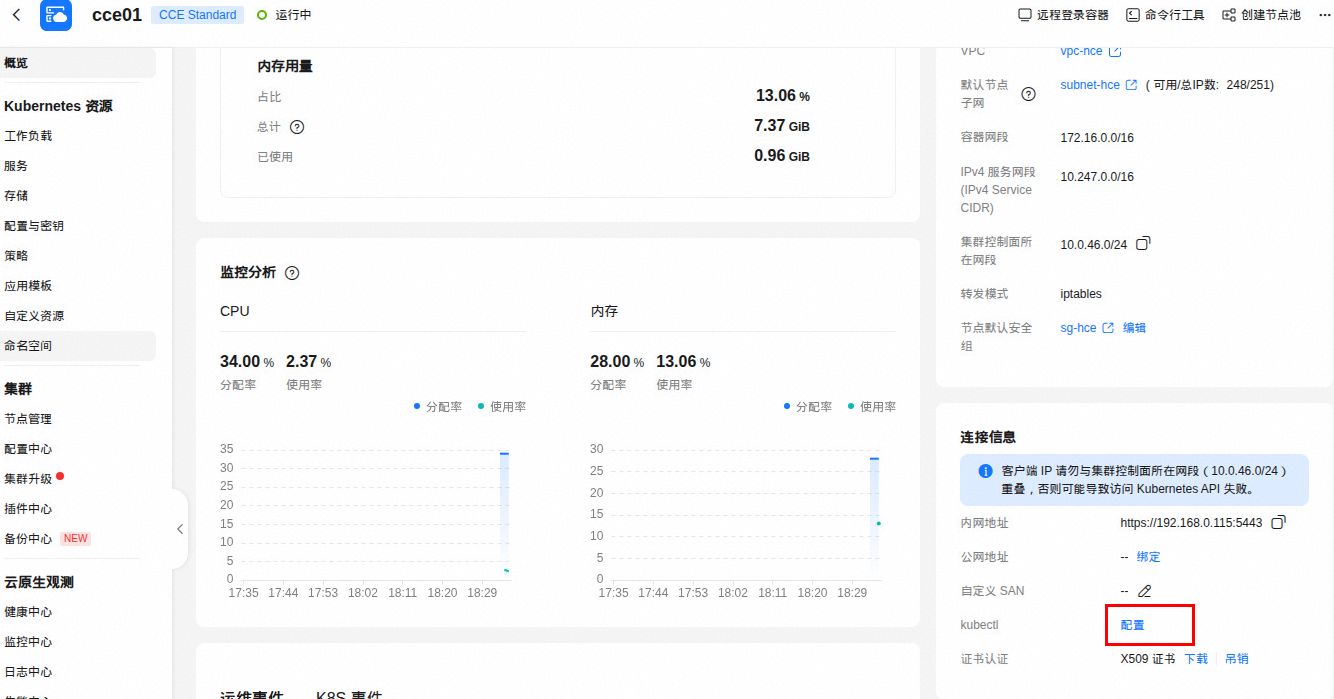
Task: Copy the intranet address https://192.168.0.115:5443
Action: (x=1278, y=523)
